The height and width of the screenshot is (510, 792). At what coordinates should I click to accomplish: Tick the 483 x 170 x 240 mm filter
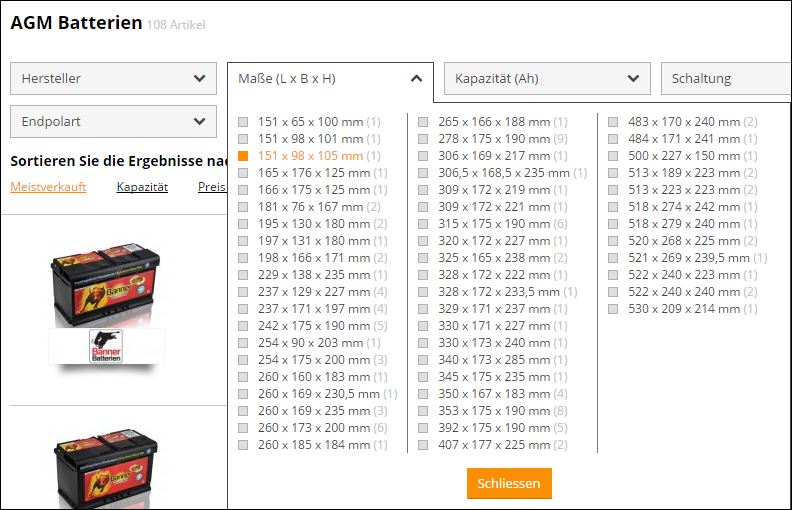(613, 122)
